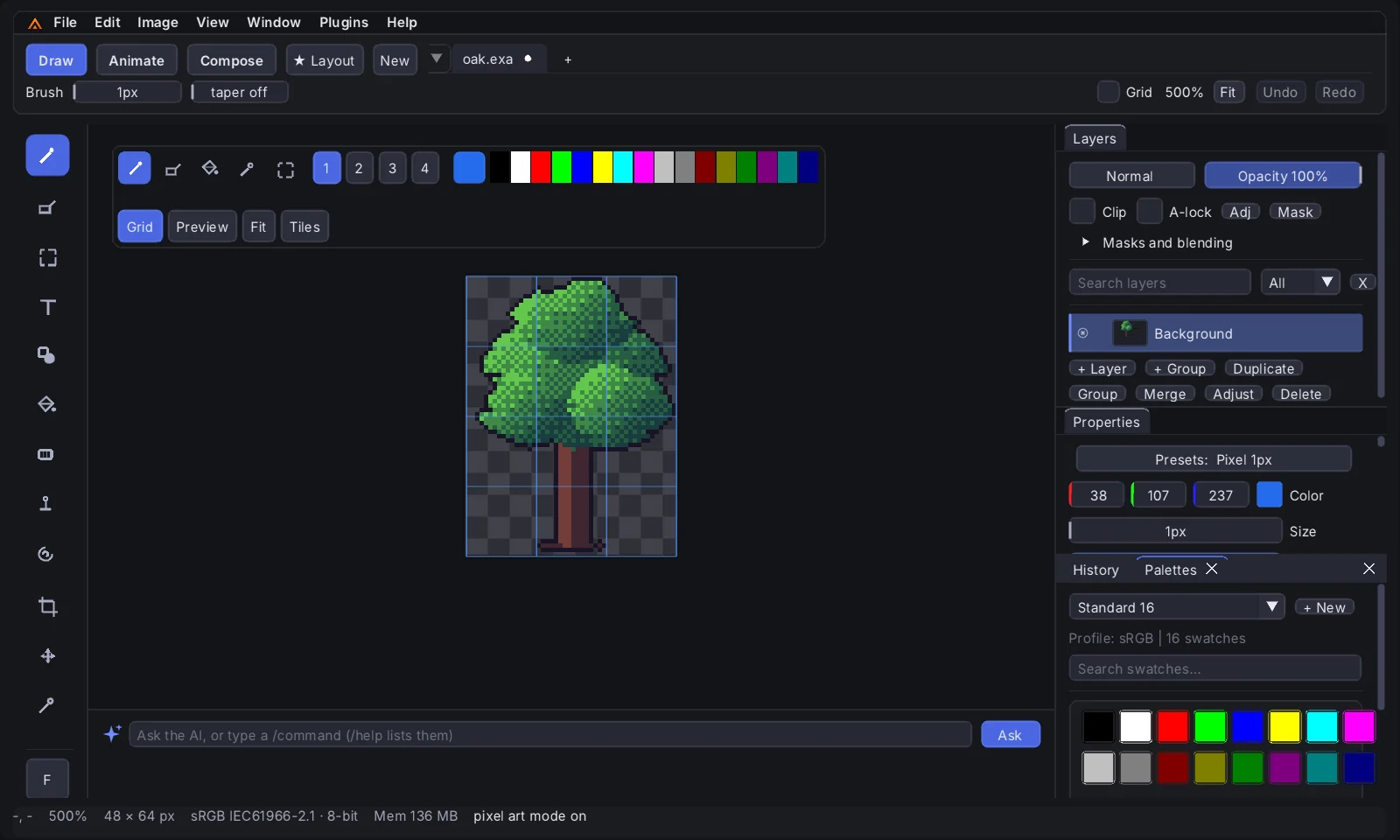Select the paint bucket tool in left sidebar
The height and width of the screenshot is (840, 1400).
(47, 404)
